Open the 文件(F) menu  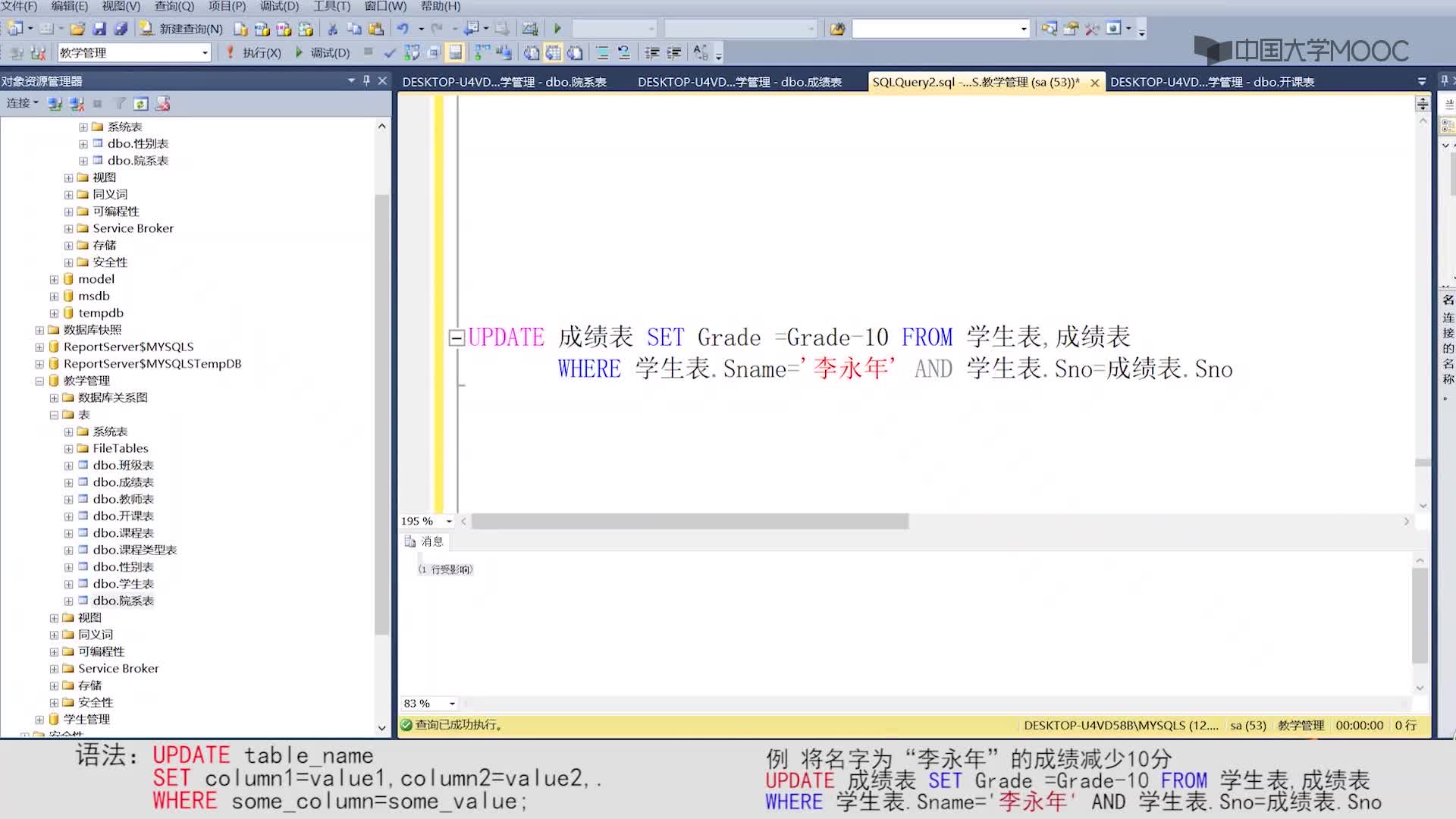pyautogui.click(x=19, y=6)
